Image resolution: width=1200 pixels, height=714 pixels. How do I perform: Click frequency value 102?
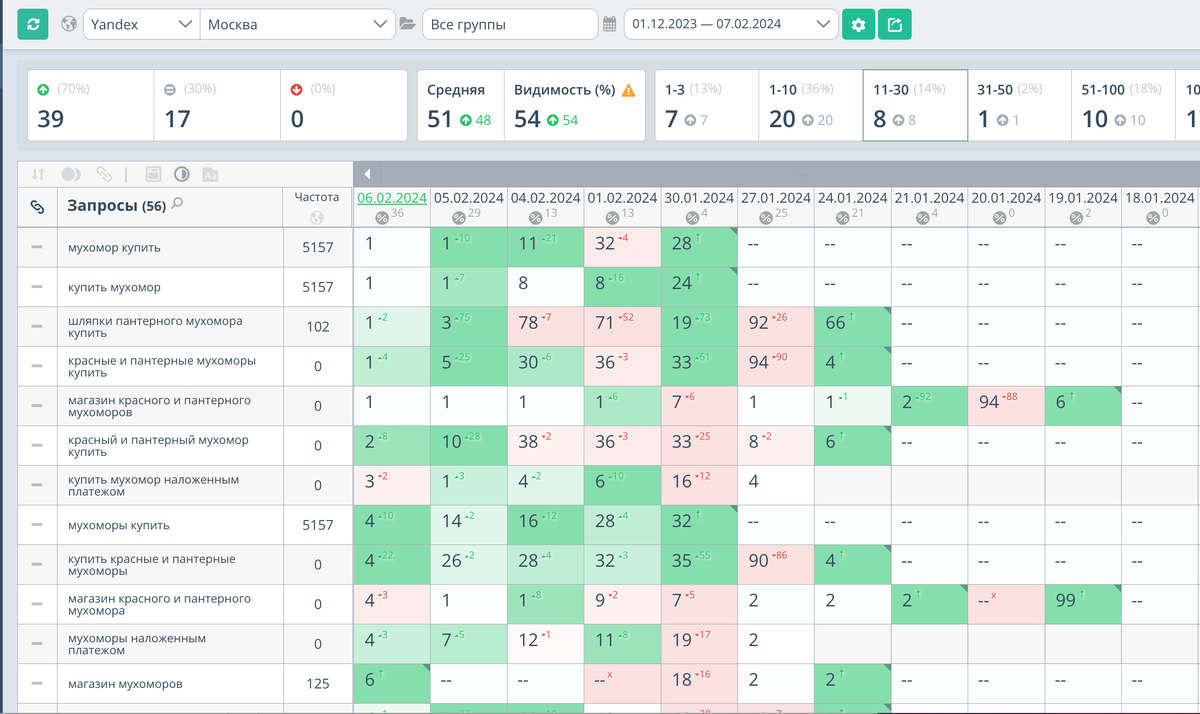(318, 327)
